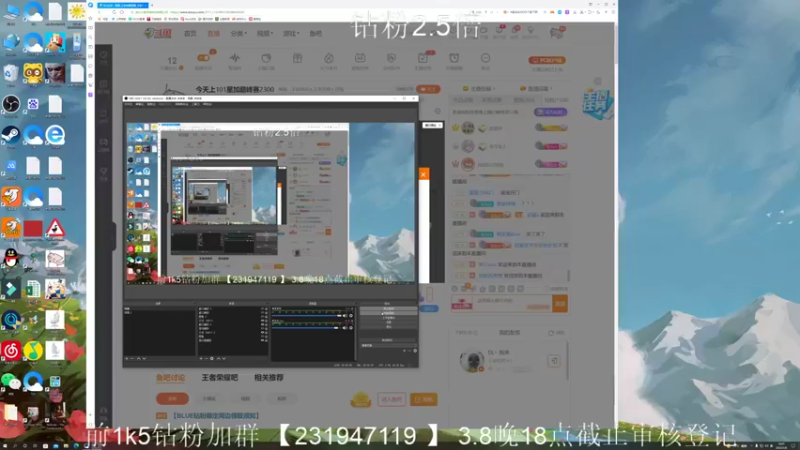The height and width of the screenshot is (450, 800).
Task: Mute the first OBS mixer audio channel
Action: (345, 316)
